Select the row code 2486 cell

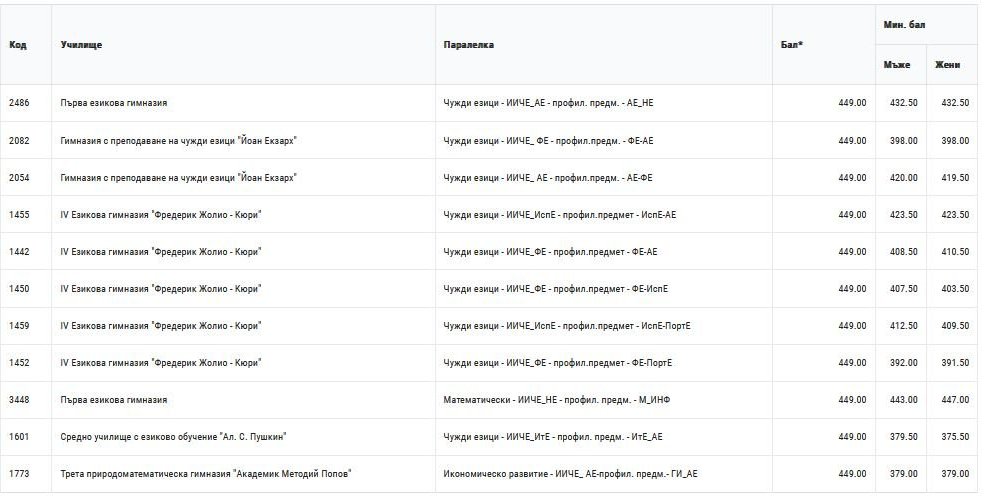(19, 103)
